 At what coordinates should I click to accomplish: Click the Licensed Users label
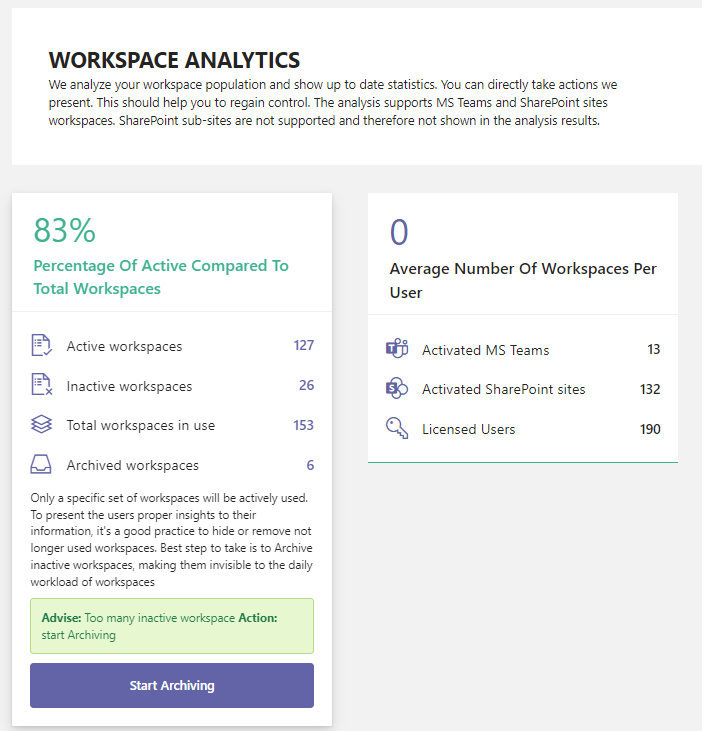[468, 429]
